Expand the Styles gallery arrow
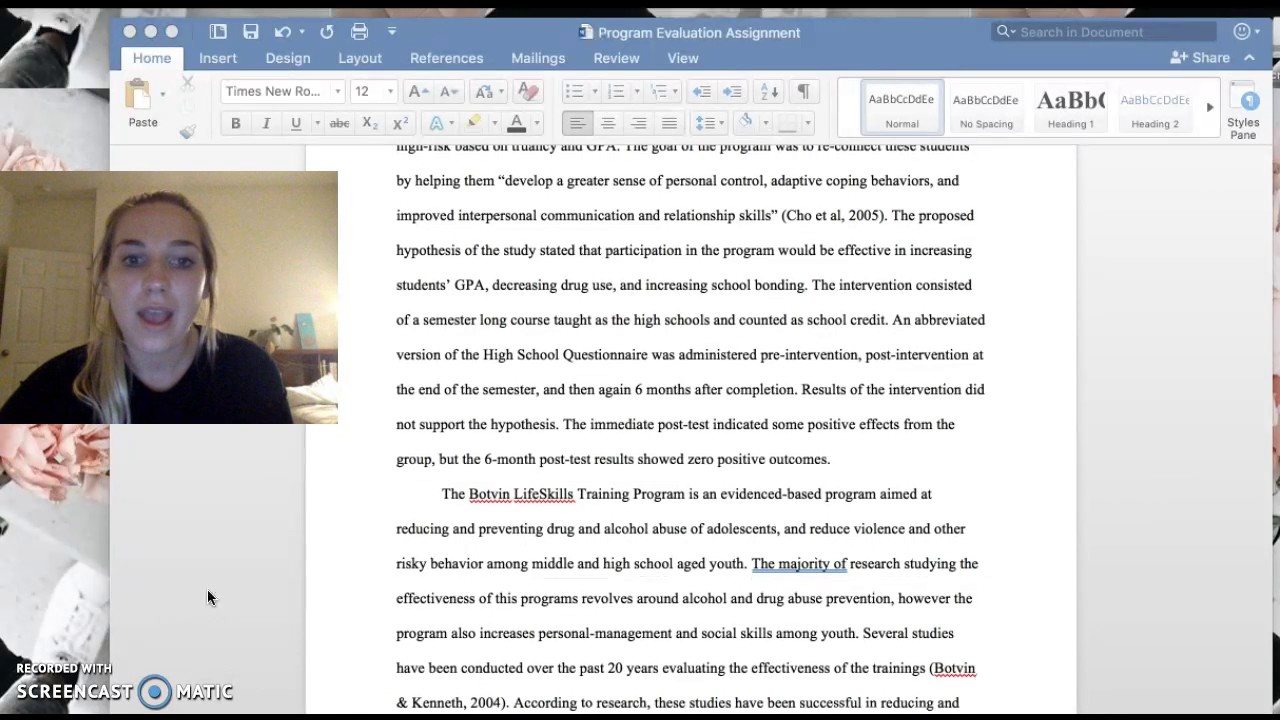 point(1209,107)
